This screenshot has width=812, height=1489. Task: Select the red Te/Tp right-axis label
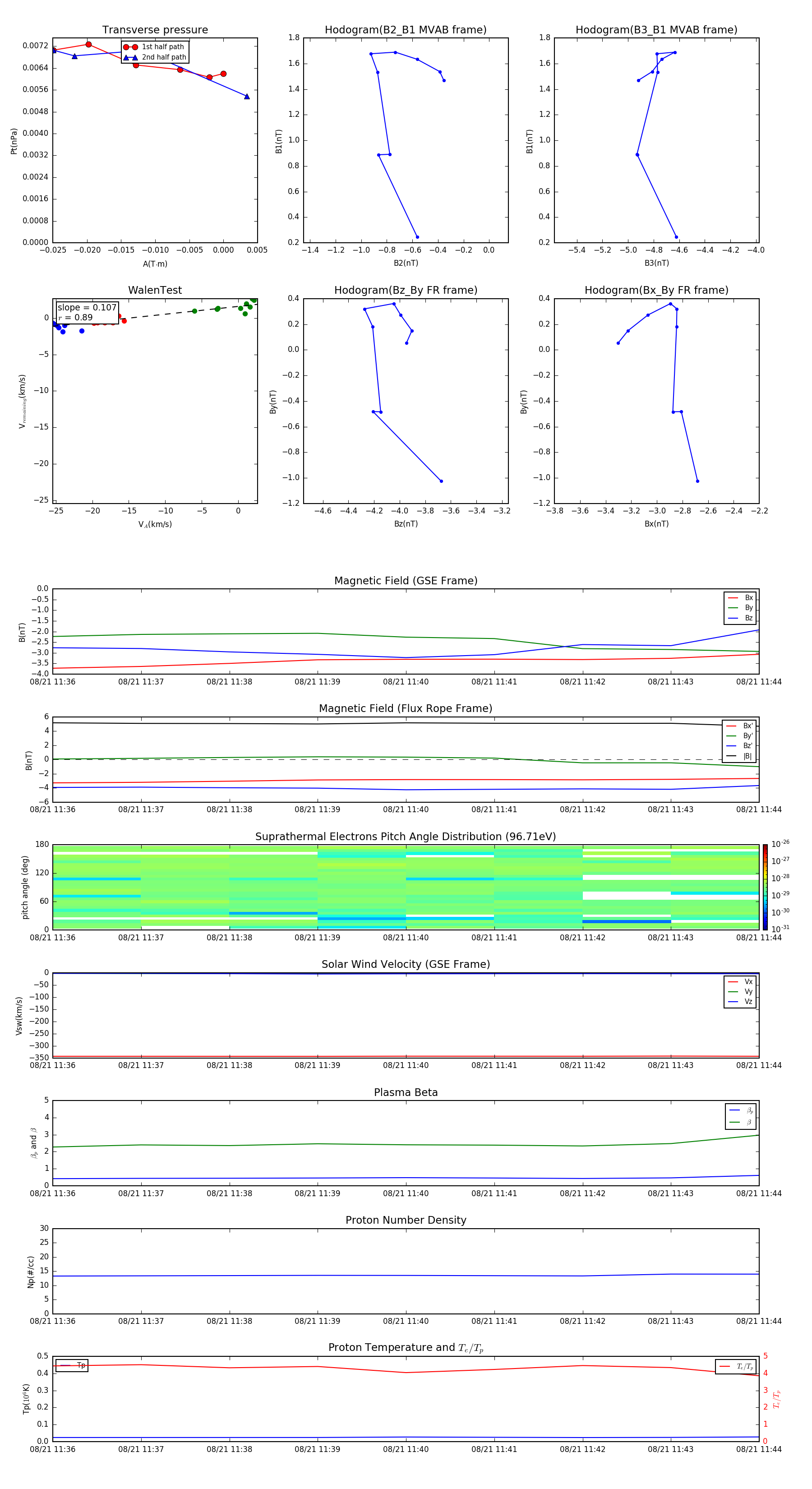click(x=777, y=1399)
